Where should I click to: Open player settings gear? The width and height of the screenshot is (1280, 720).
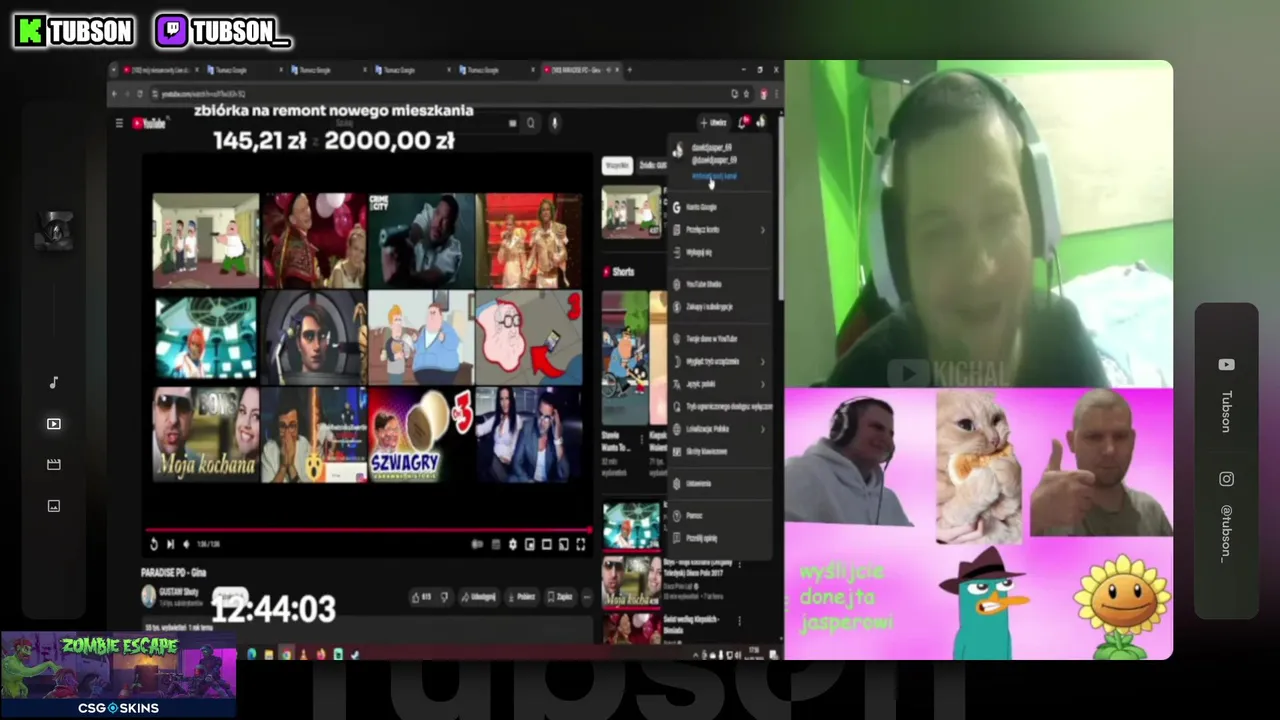point(513,544)
